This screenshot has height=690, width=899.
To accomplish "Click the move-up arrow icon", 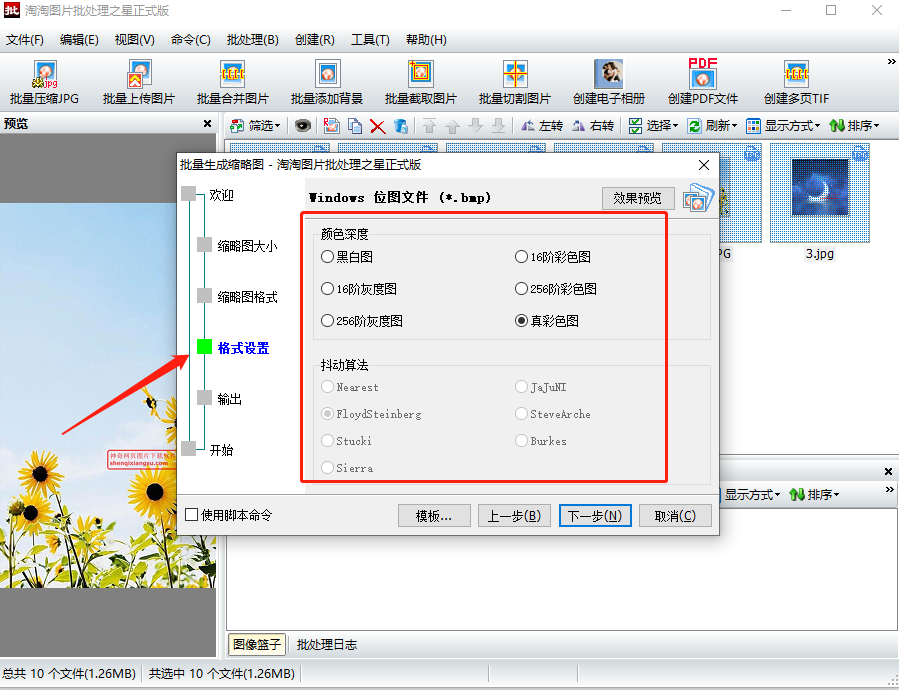I will [x=452, y=126].
